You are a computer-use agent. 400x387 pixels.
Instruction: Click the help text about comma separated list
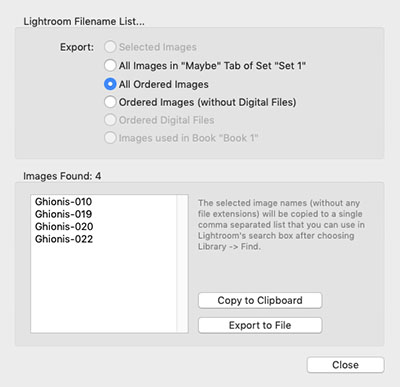(x=281, y=225)
